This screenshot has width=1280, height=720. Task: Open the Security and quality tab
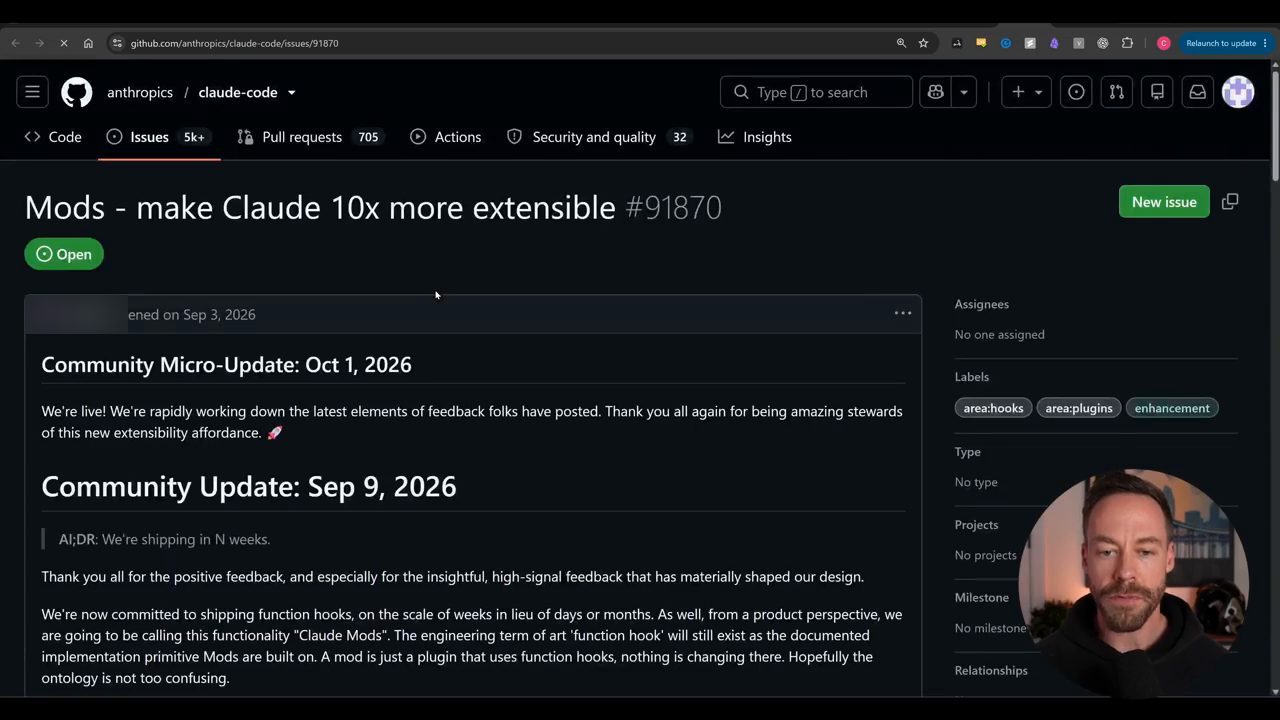[x=599, y=137]
